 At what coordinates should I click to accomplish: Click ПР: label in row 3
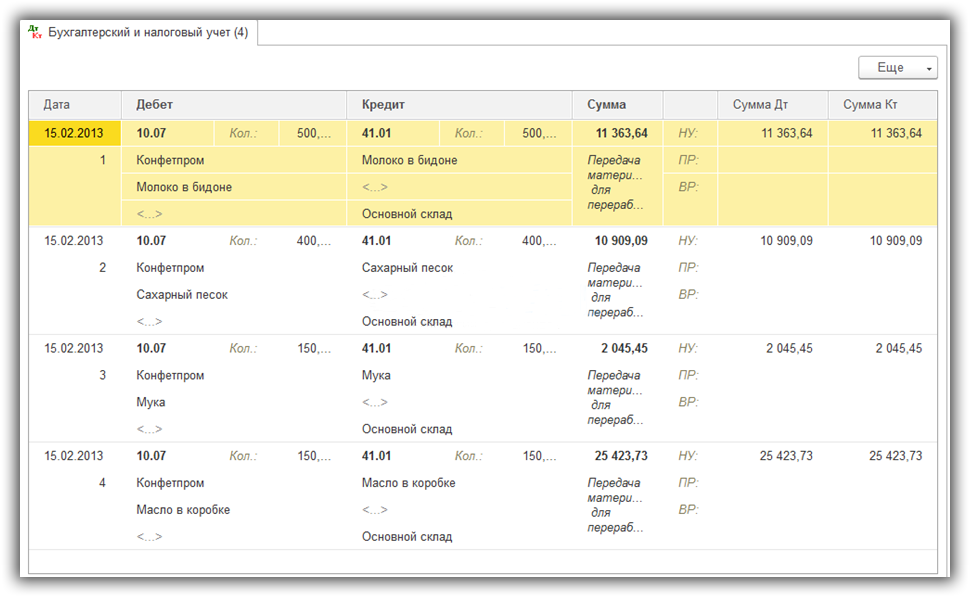pyautogui.click(x=688, y=376)
